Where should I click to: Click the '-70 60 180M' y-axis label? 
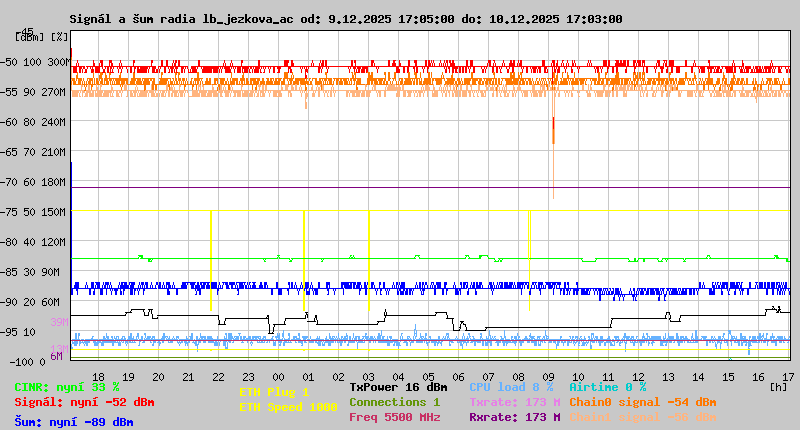[33, 182]
